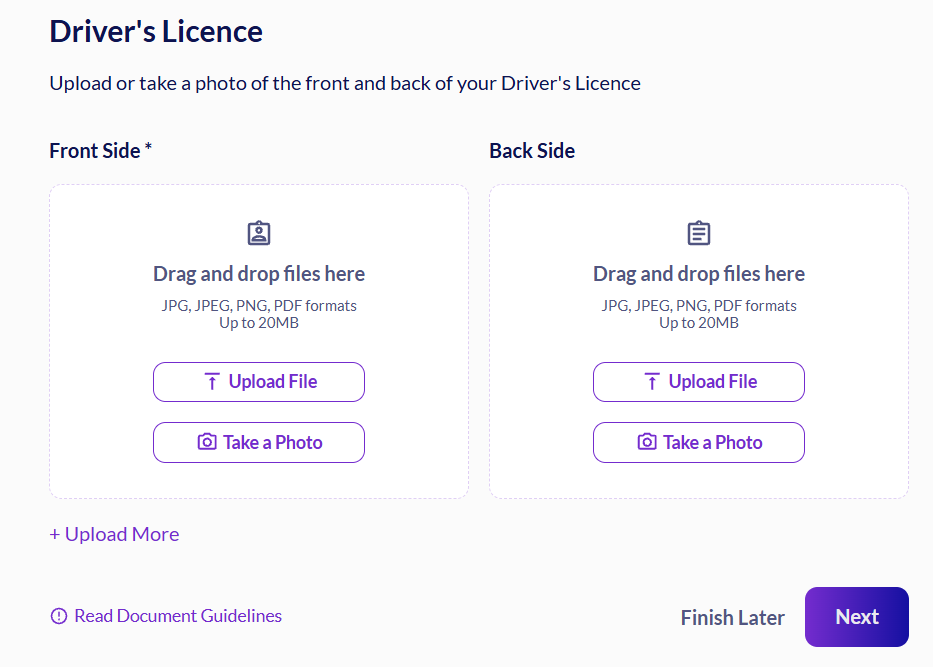Choose Finish Later
The image size is (933, 667).
tap(732, 618)
